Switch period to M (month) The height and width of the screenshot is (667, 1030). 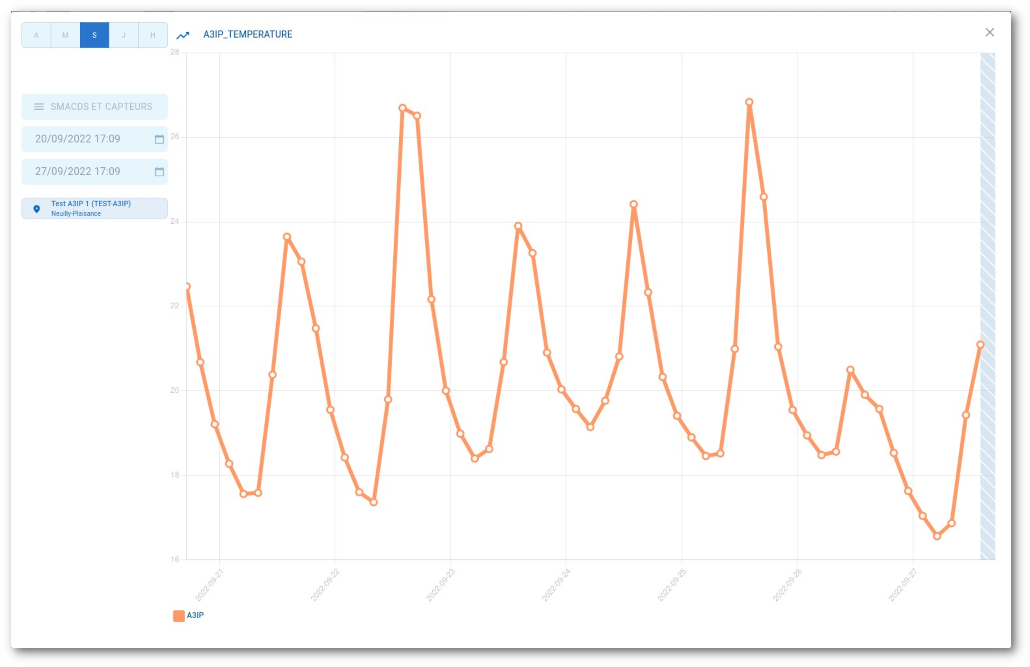pos(65,36)
